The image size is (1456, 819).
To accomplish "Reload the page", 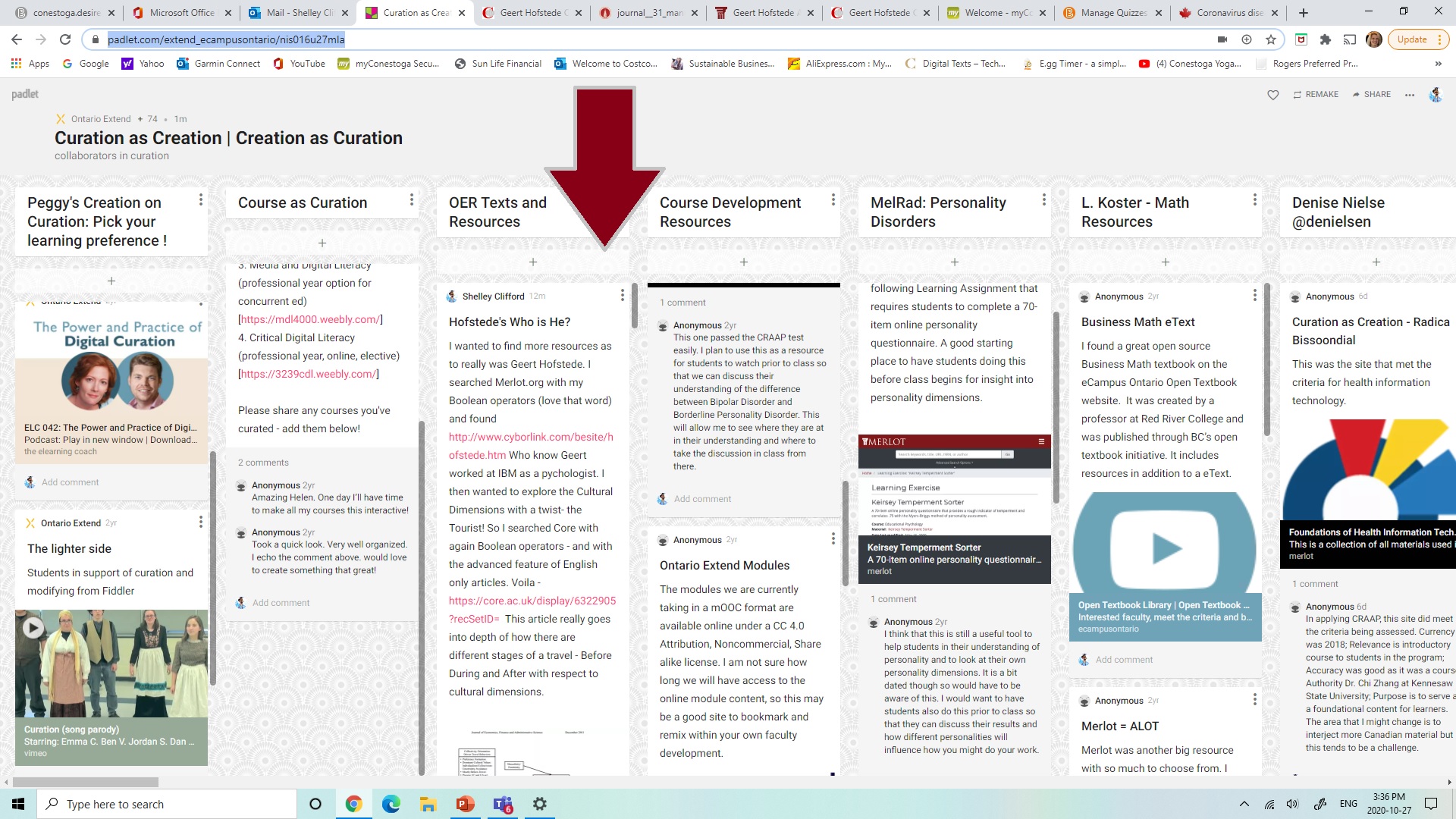I will 65,39.
